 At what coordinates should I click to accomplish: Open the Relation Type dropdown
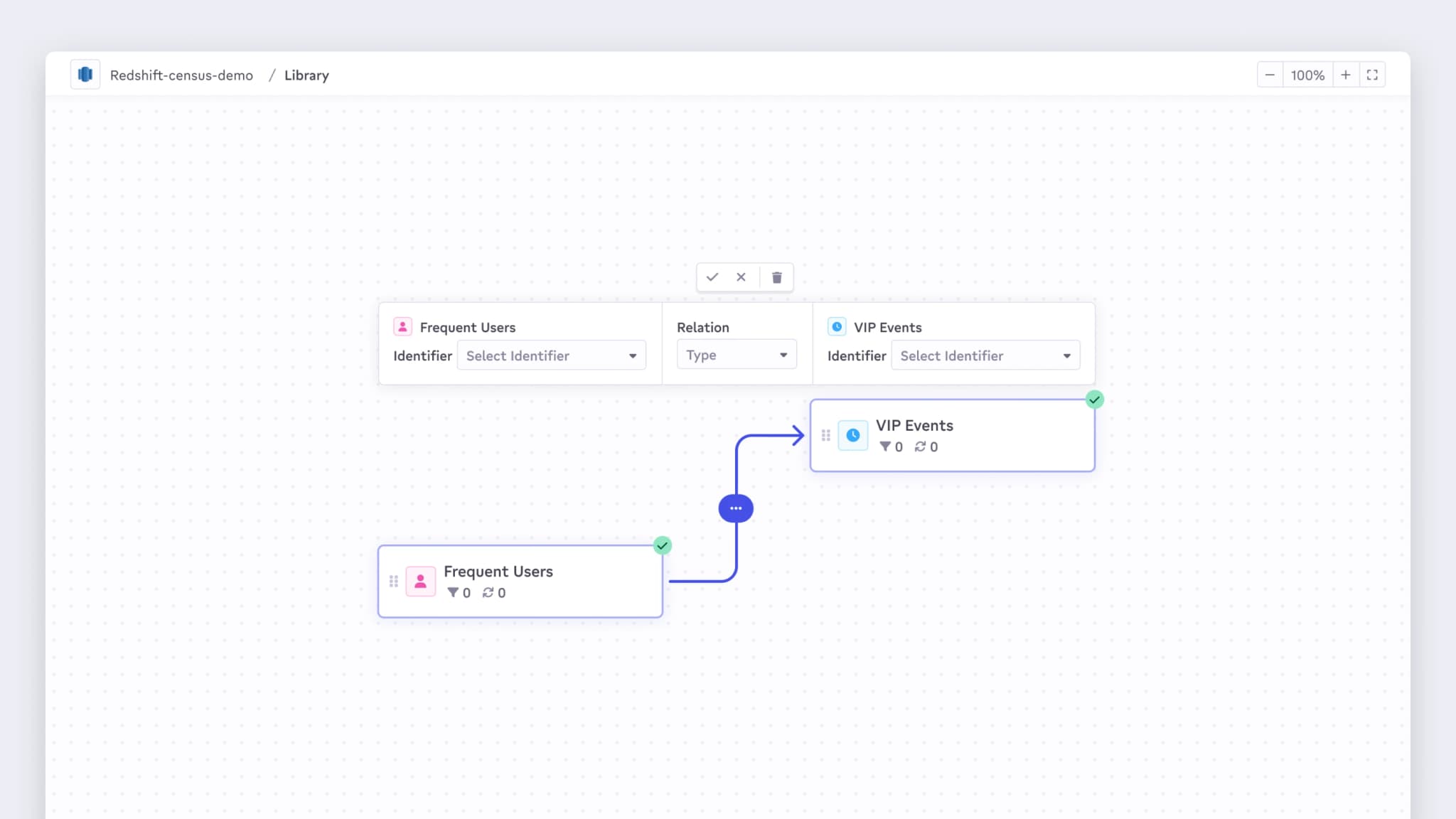[737, 355]
